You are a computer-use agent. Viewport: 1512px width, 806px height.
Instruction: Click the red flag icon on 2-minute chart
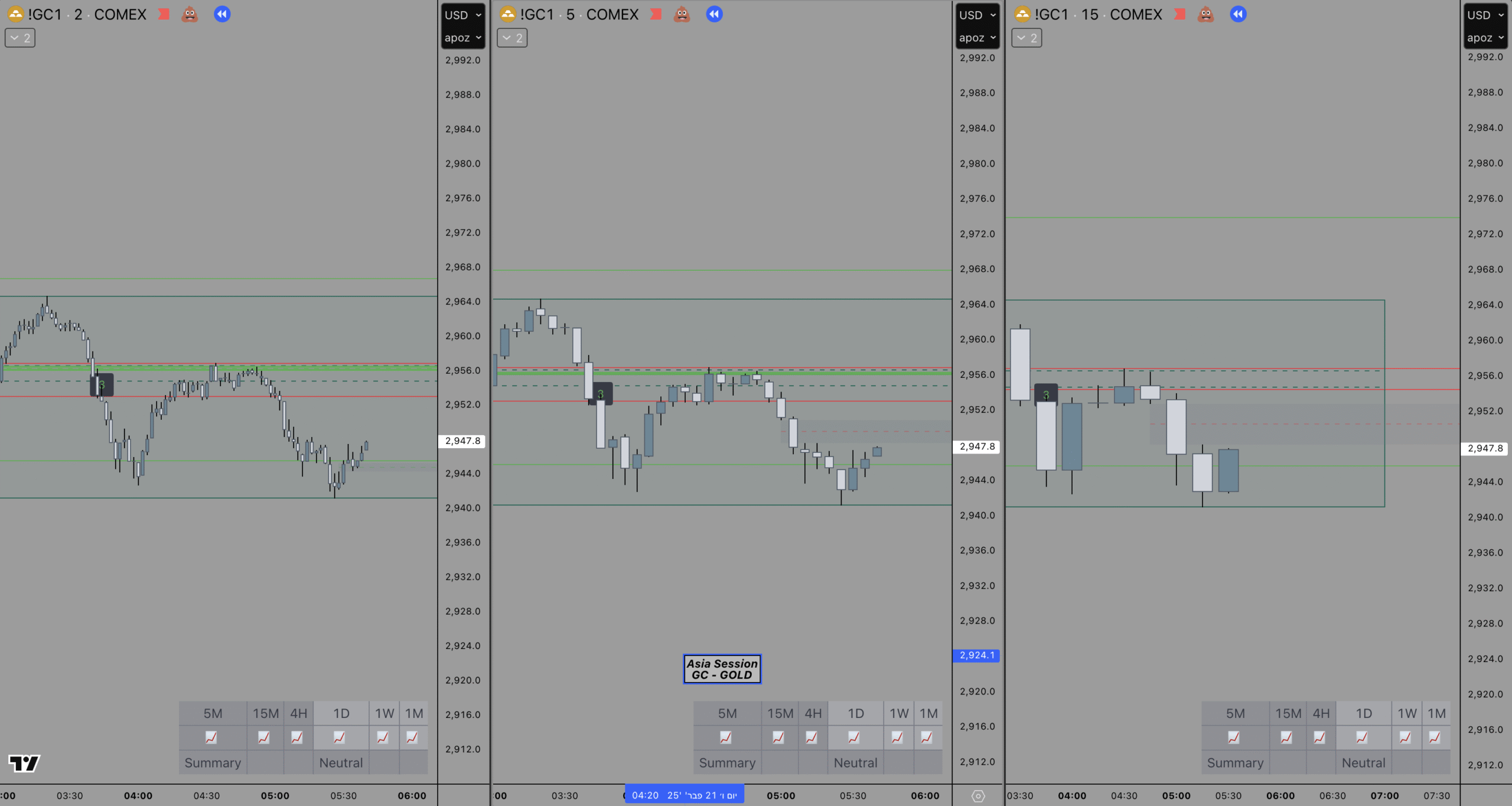pos(164,14)
